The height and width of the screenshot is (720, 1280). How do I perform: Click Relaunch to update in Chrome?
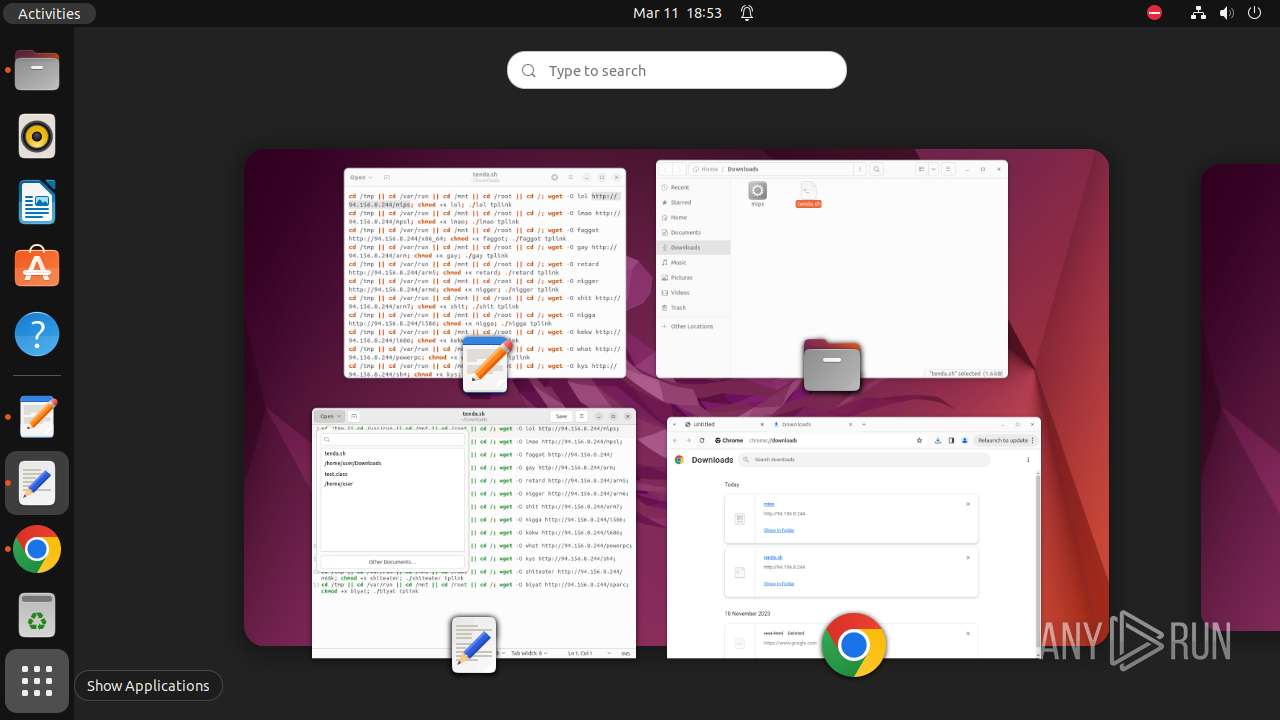(1005, 440)
